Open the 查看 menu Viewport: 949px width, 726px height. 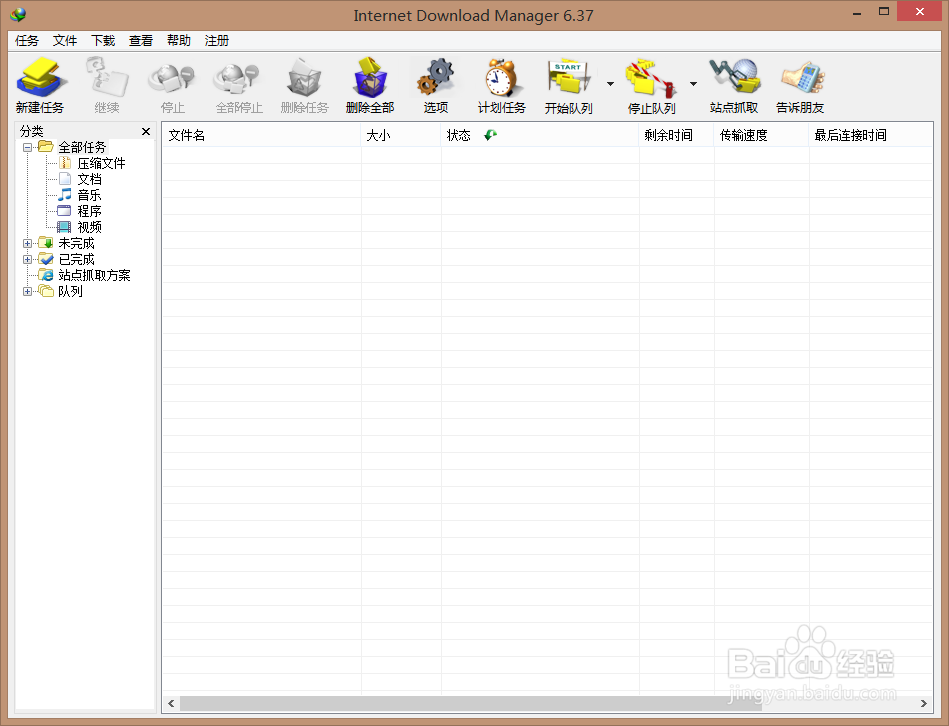point(141,41)
